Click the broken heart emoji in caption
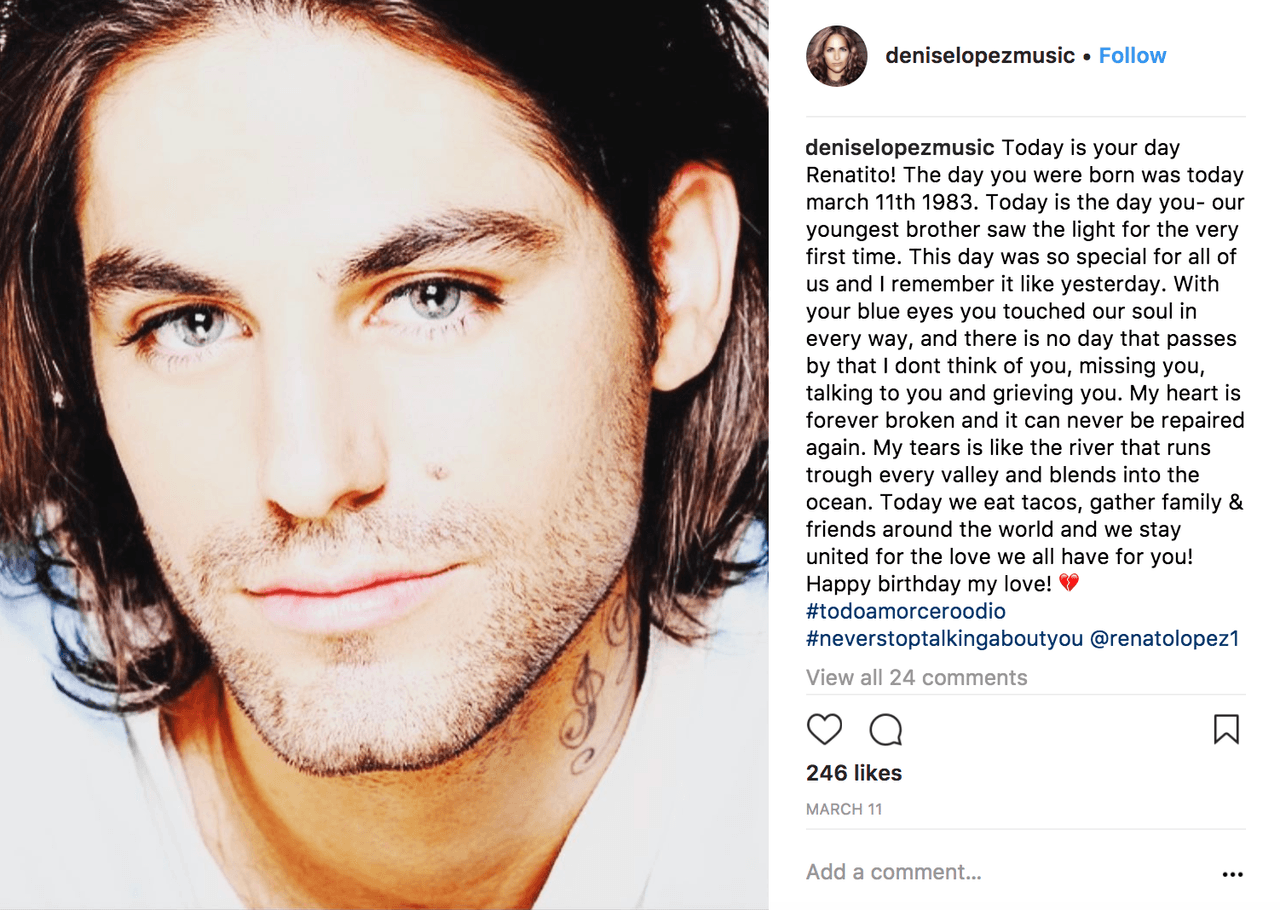 [1069, 583]
